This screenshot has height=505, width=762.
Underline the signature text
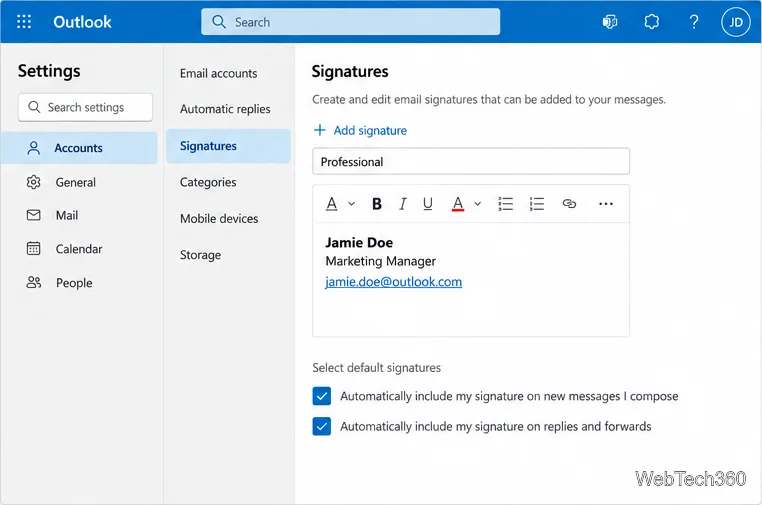tap(428, 204)
